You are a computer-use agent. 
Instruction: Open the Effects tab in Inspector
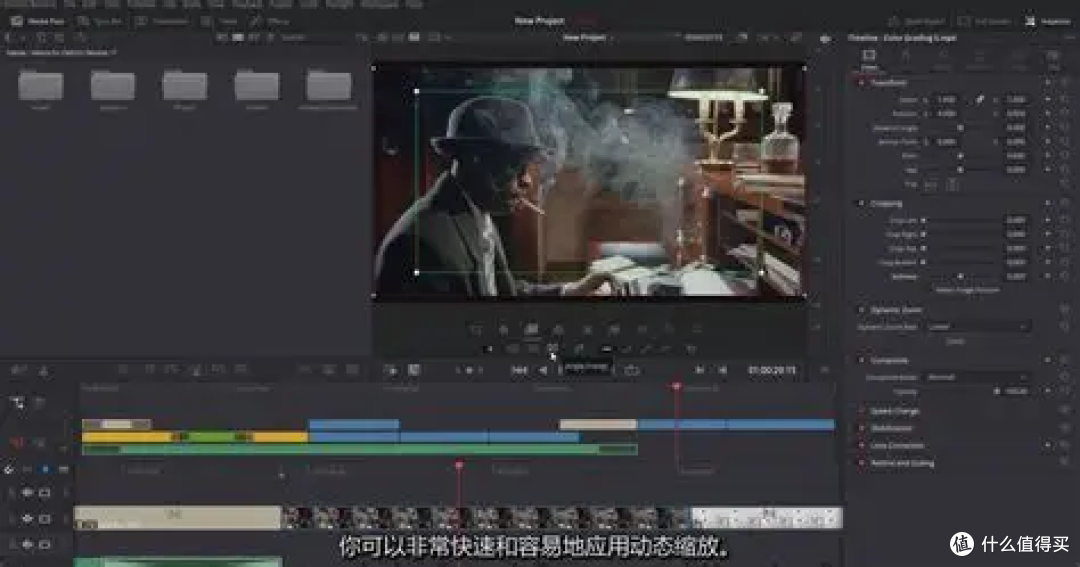[x=942, y=59]
